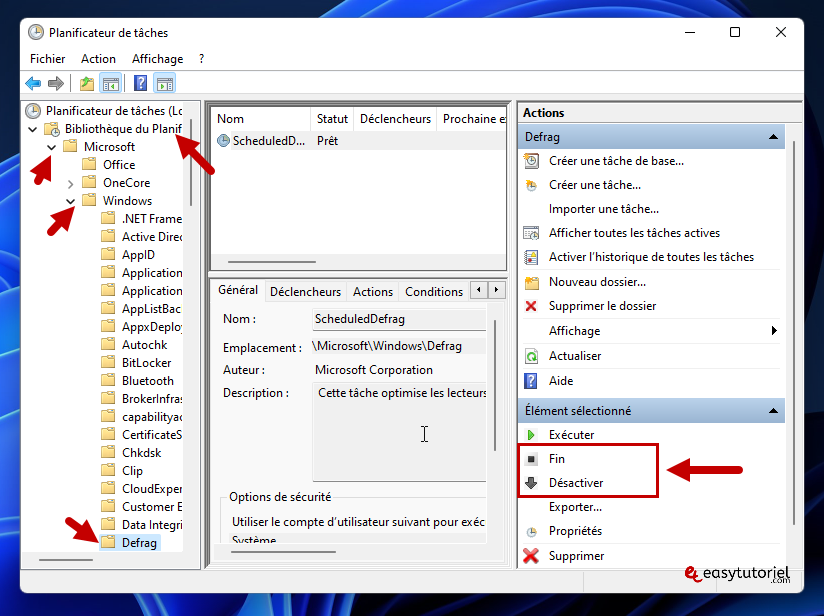Click Créer une tâche de base… label
The width and height of the screenshot is (824, 616).
tap(616, 161)
